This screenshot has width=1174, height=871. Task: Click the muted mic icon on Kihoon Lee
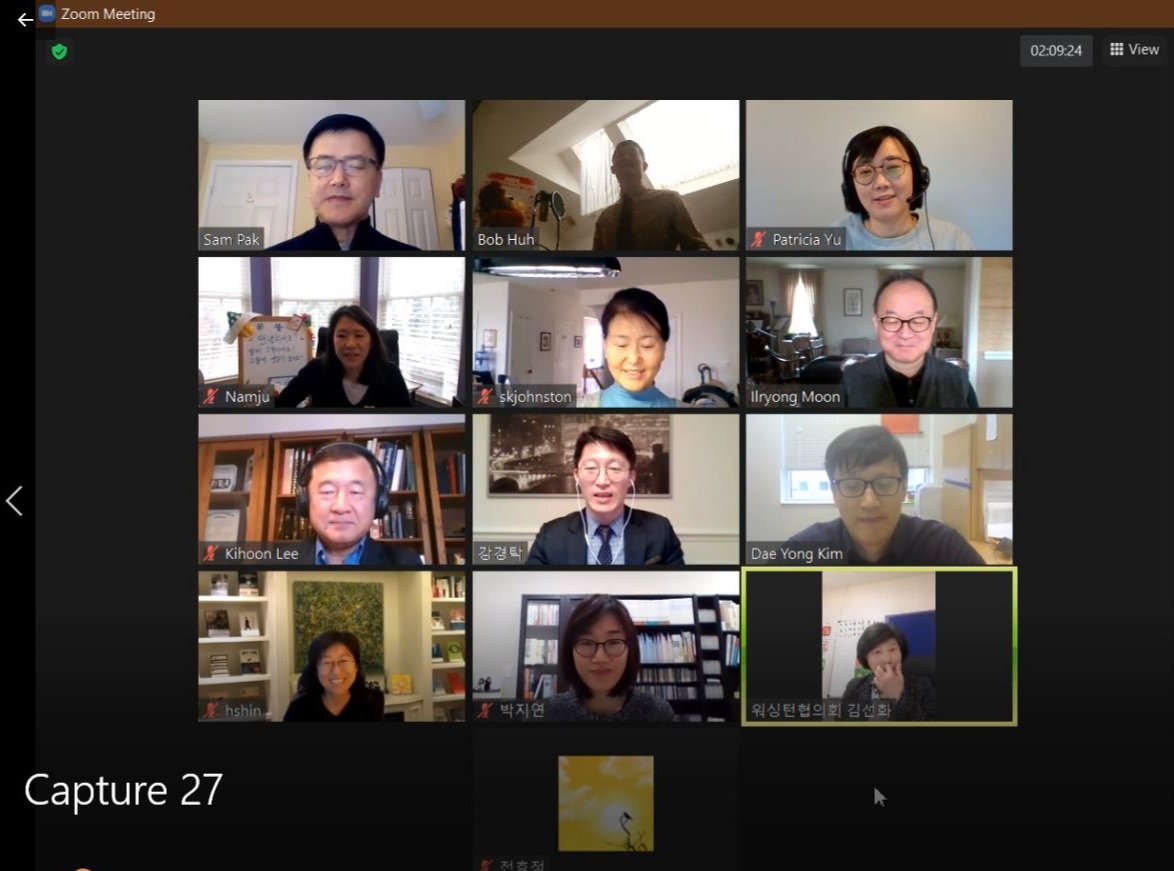point(211,553)
